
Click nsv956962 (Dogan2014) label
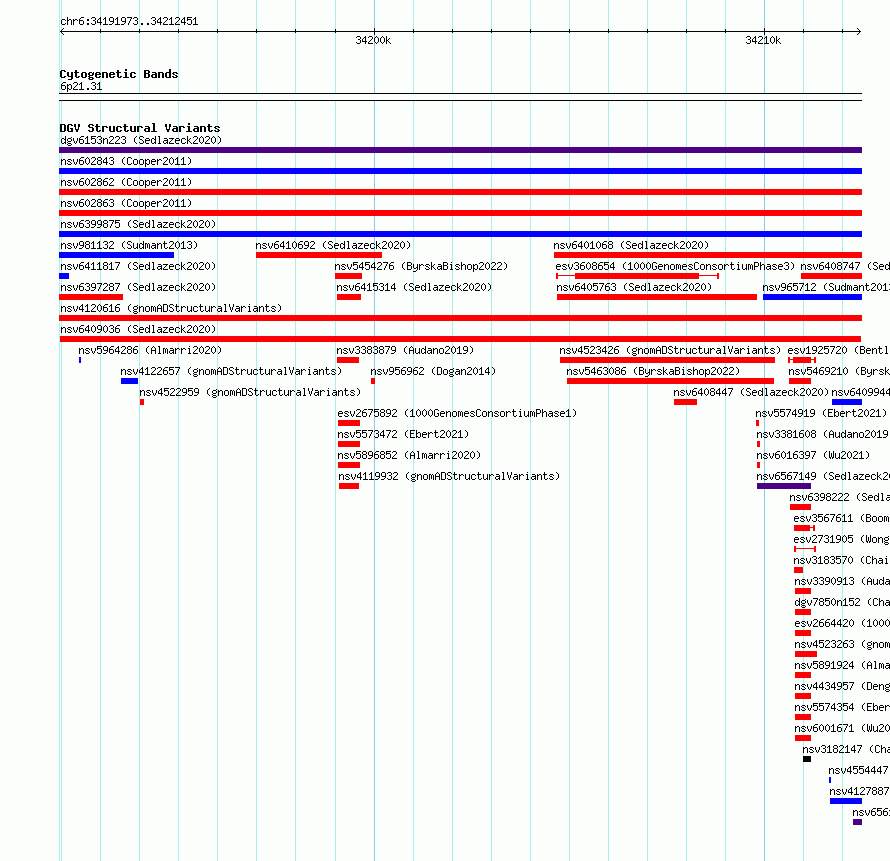tap(433, 371)
